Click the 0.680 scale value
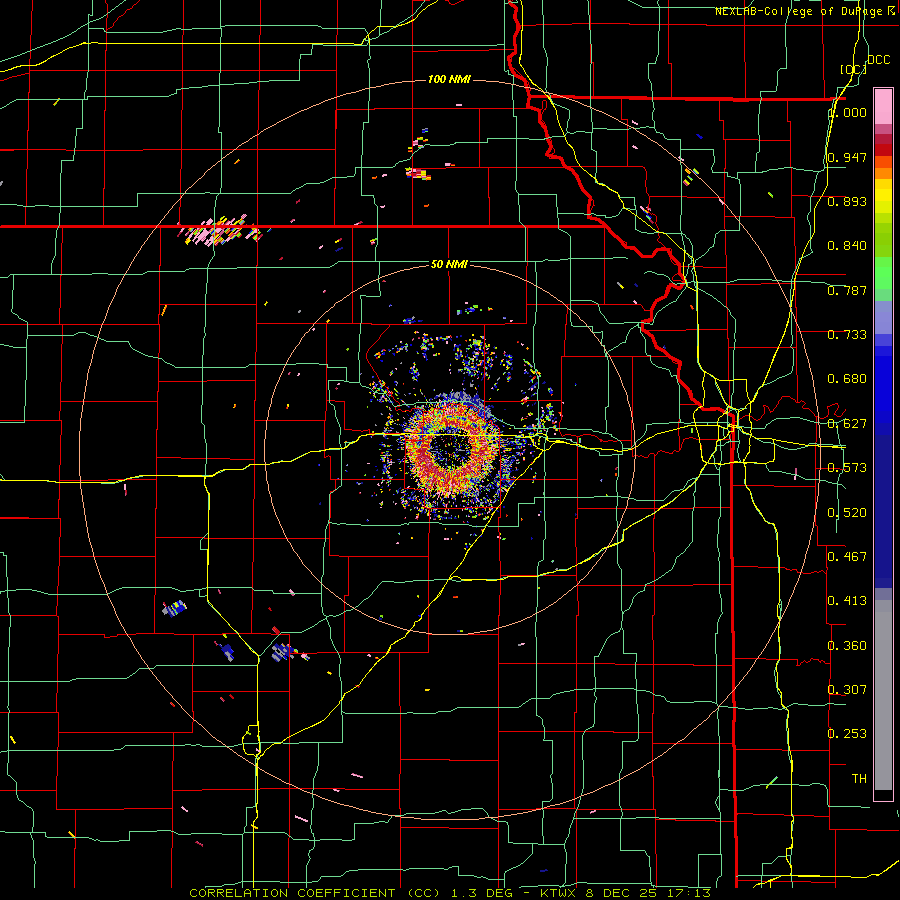 (x=847, y=379)
